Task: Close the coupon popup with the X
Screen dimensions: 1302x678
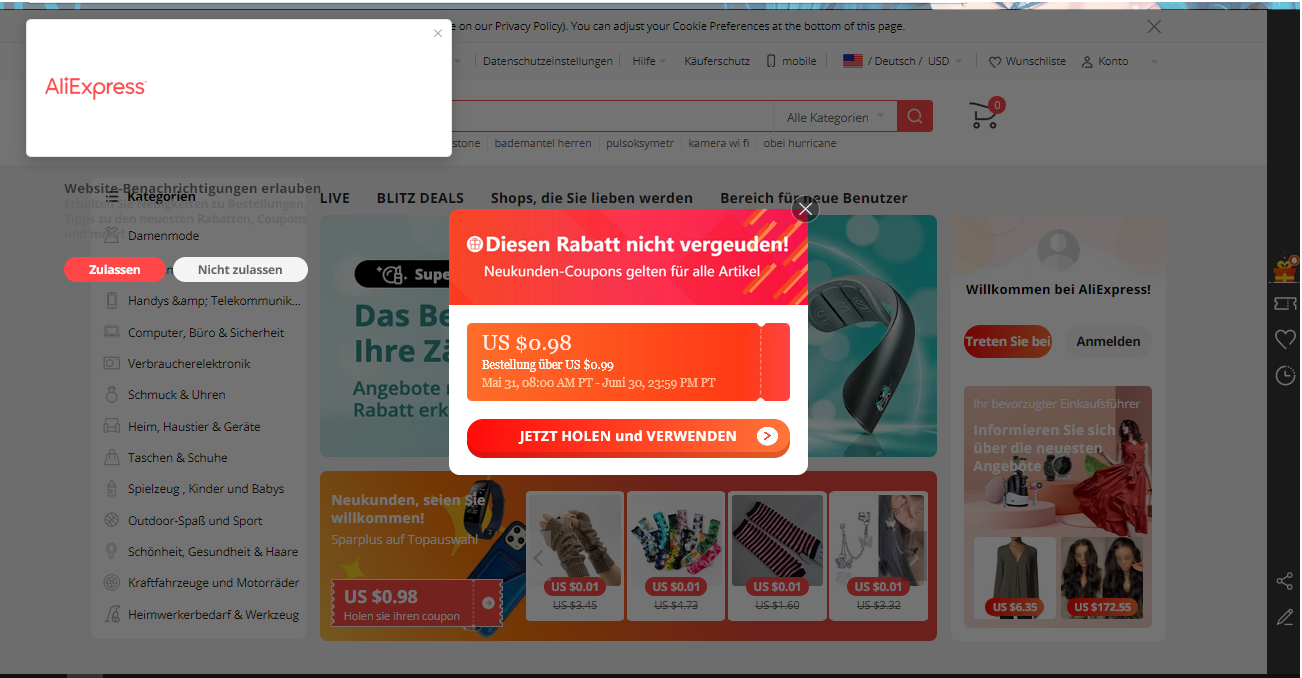Action: tap(805, 209)
